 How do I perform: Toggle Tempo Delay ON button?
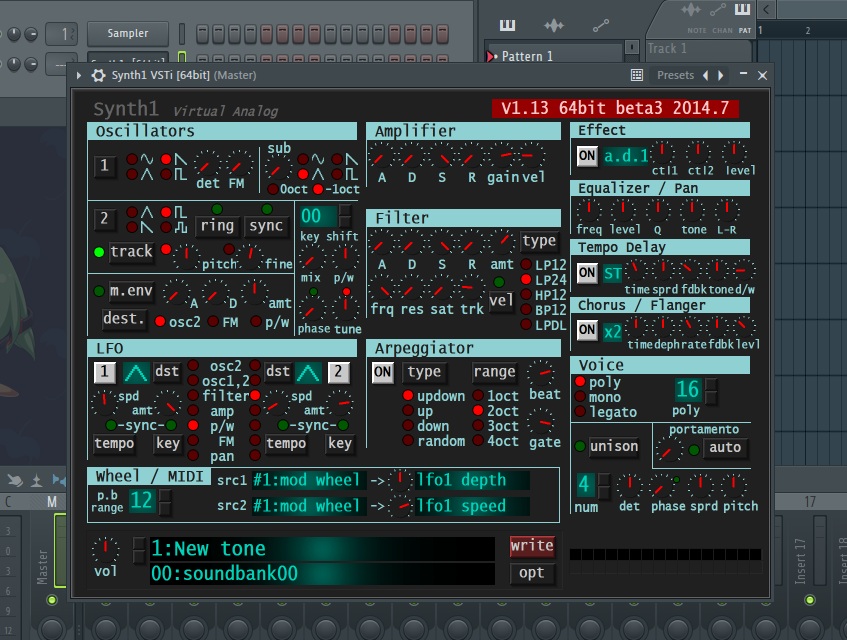587,272
